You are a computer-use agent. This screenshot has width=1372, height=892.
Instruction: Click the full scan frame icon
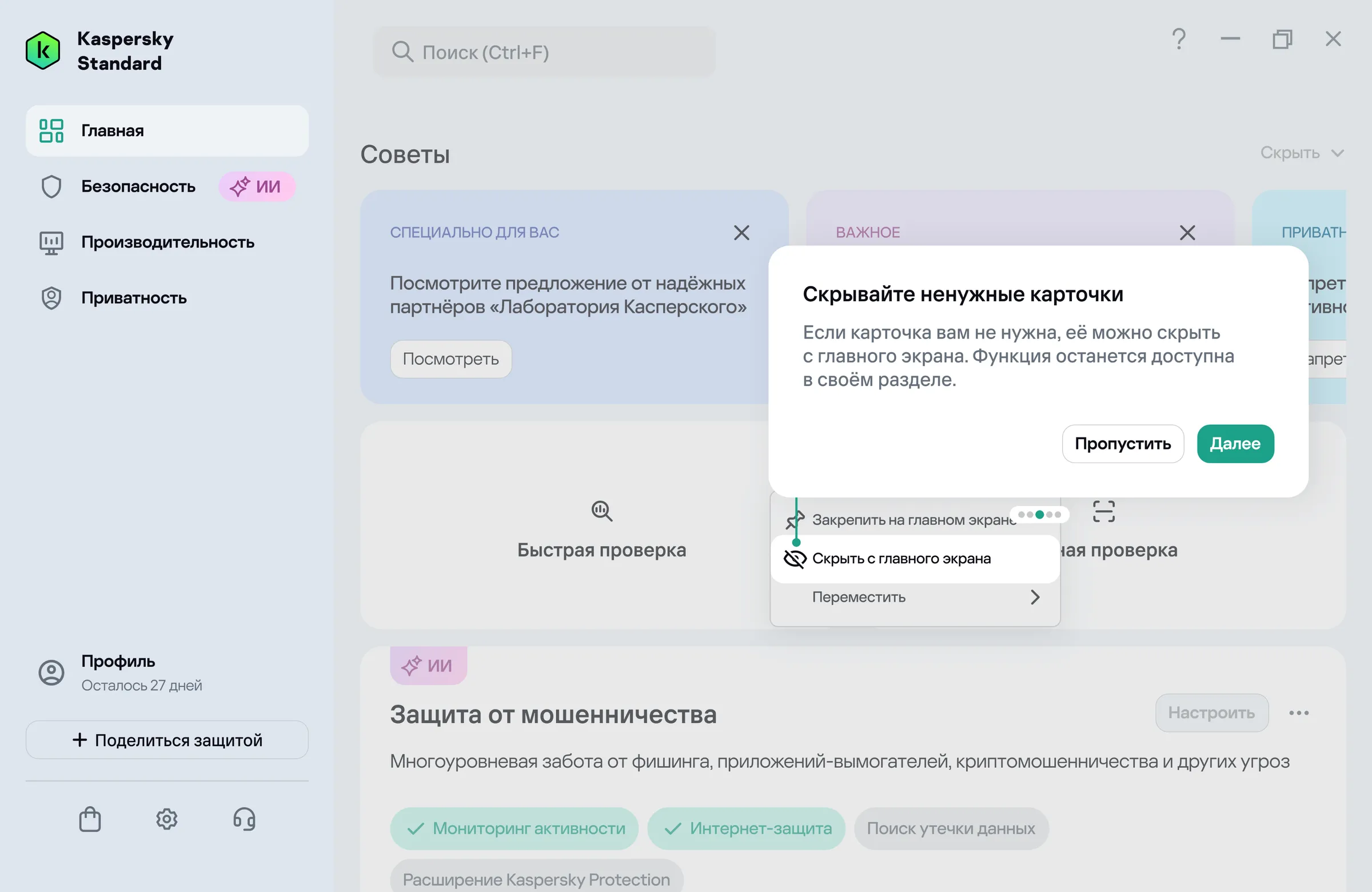pyautogui.click(x=1104, y=511)
